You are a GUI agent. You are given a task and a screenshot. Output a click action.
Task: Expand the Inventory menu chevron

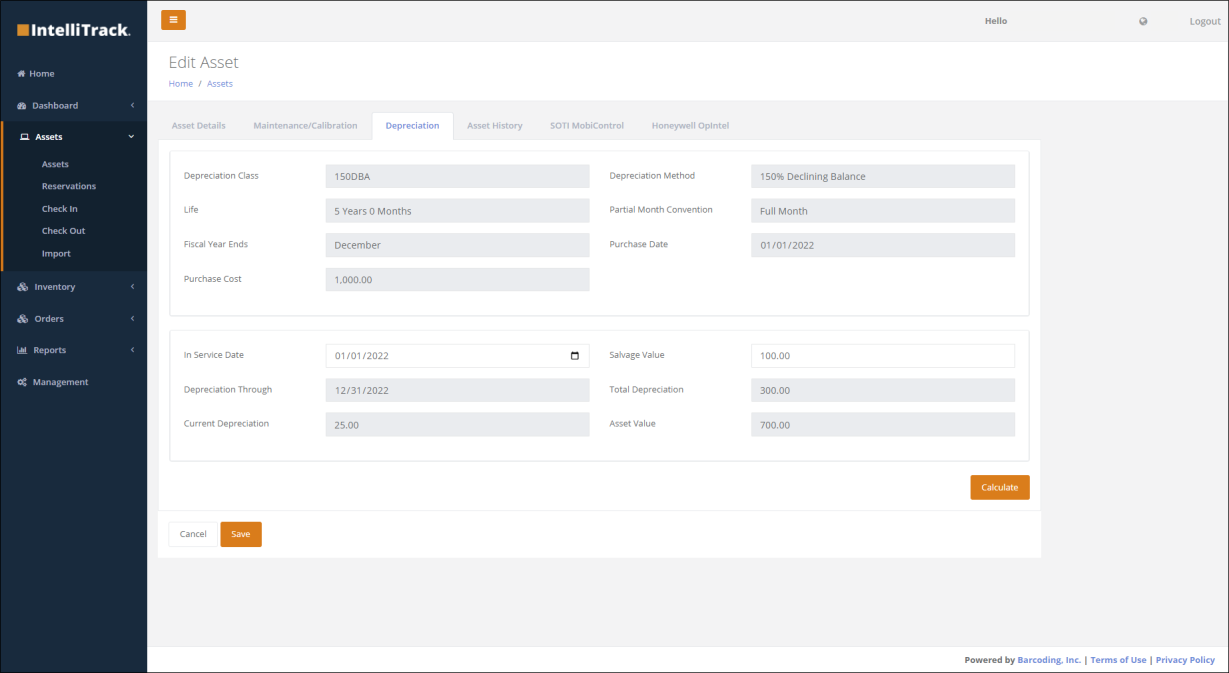tap(132, 287)
